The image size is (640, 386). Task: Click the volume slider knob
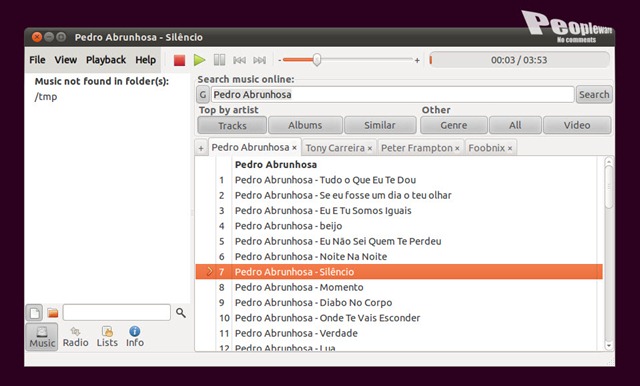[317, 60]
